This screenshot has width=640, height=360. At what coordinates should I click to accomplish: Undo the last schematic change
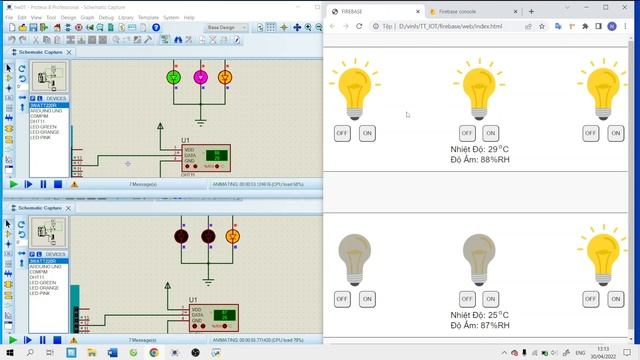(x=12, y=40)
